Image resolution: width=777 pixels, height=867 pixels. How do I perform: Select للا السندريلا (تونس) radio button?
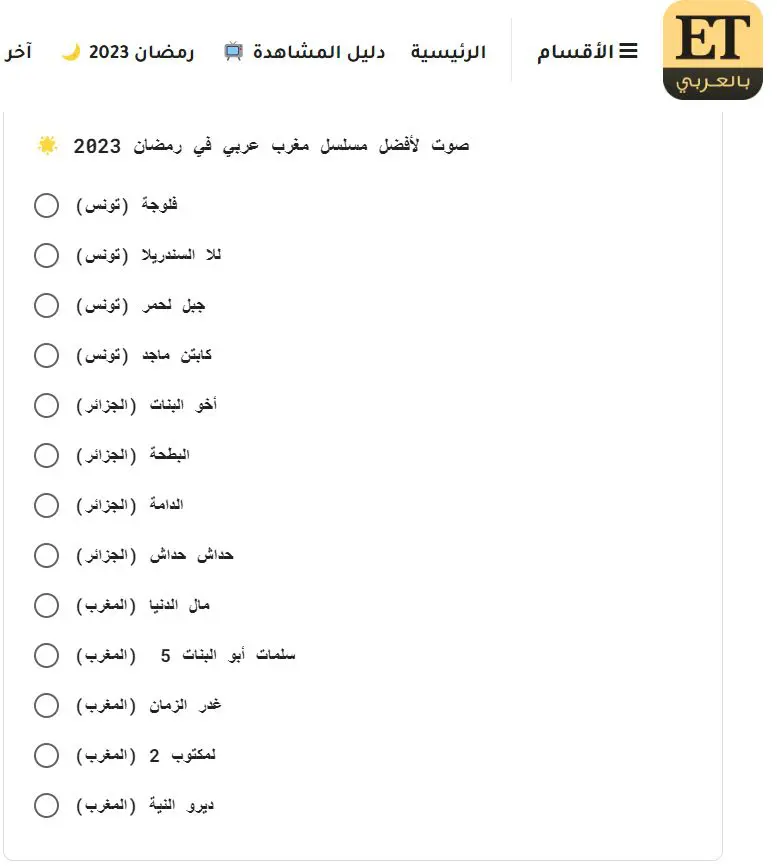coord(47,256)
